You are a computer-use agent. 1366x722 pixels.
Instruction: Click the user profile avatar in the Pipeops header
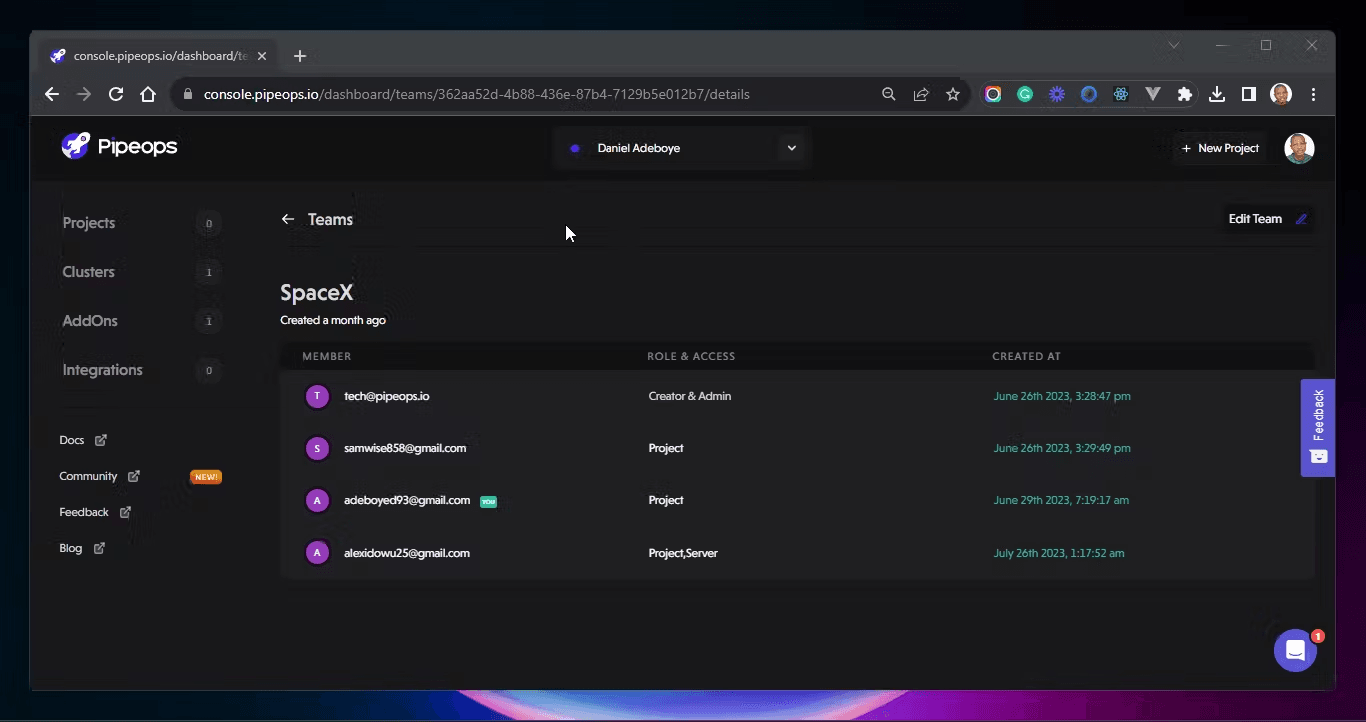click(x=1299, y=148)
